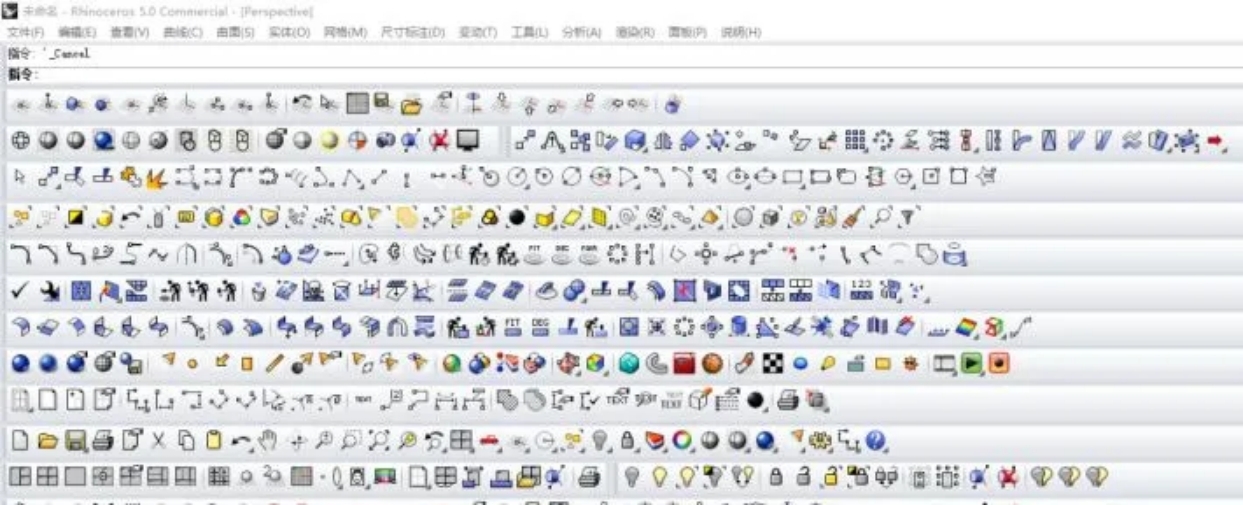
Task: Click black sphere left of printer in drafting toolbar
Action: point(756,401)
